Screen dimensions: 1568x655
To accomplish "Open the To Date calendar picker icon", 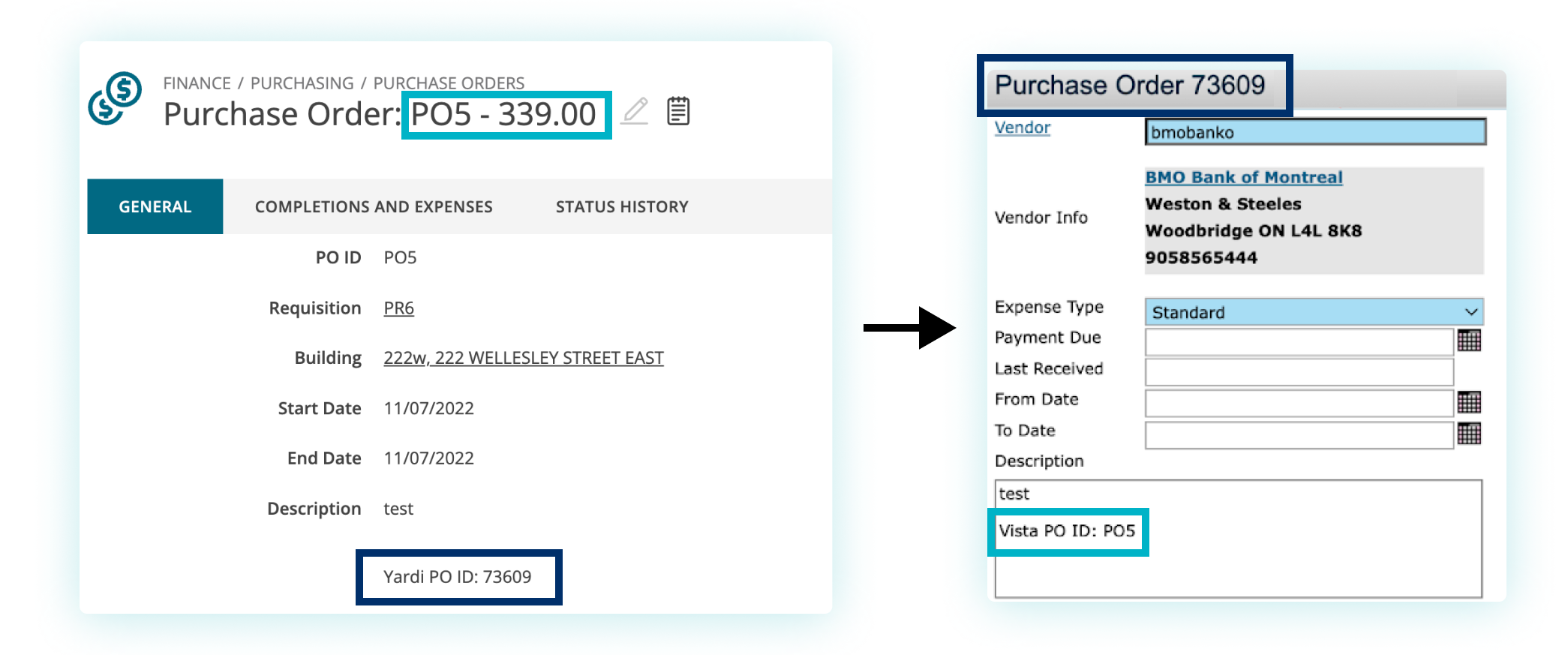I will [x=1469, y=433].
